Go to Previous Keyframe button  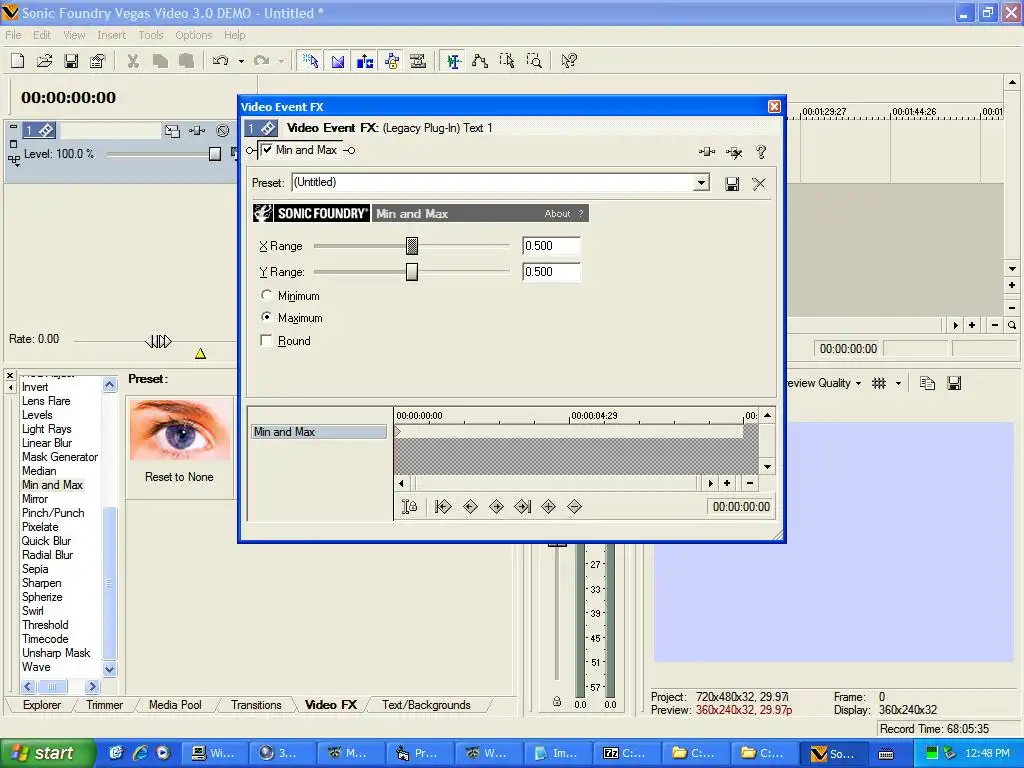(470, 507)
